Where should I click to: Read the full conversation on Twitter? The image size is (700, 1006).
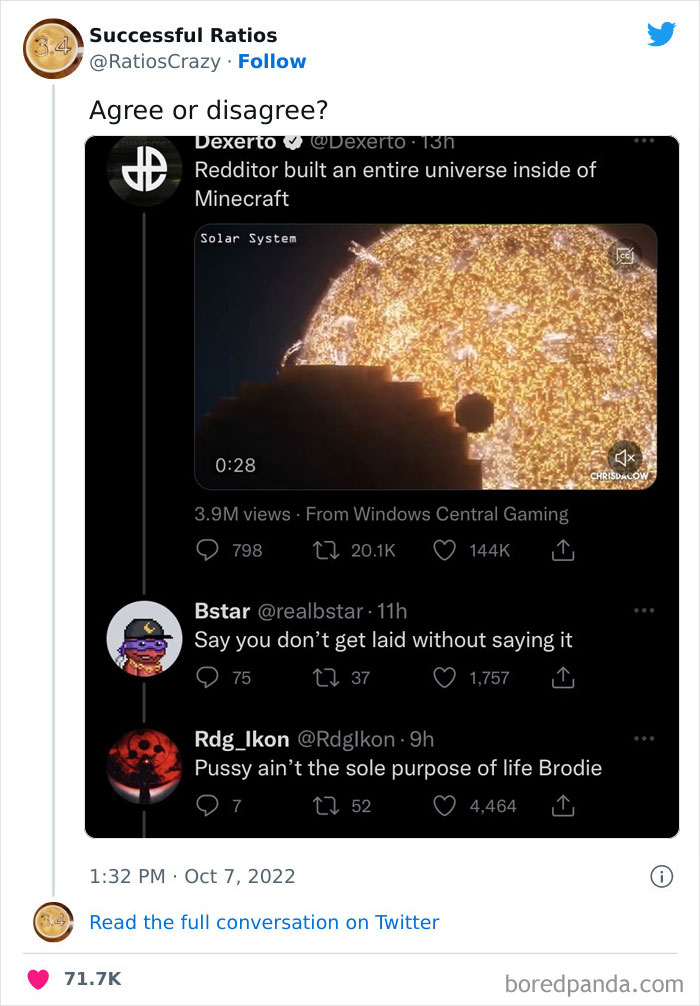[264, 922]
